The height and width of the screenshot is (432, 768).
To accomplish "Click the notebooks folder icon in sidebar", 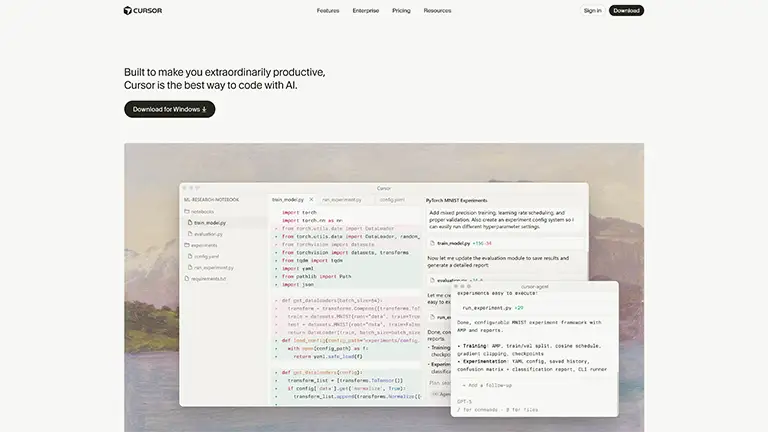I will coord(187,211).
